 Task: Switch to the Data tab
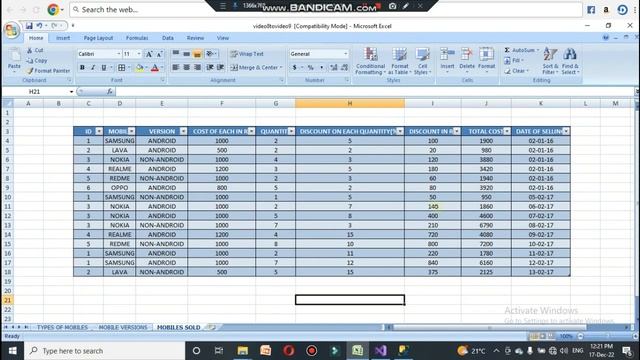pos(168,38)
